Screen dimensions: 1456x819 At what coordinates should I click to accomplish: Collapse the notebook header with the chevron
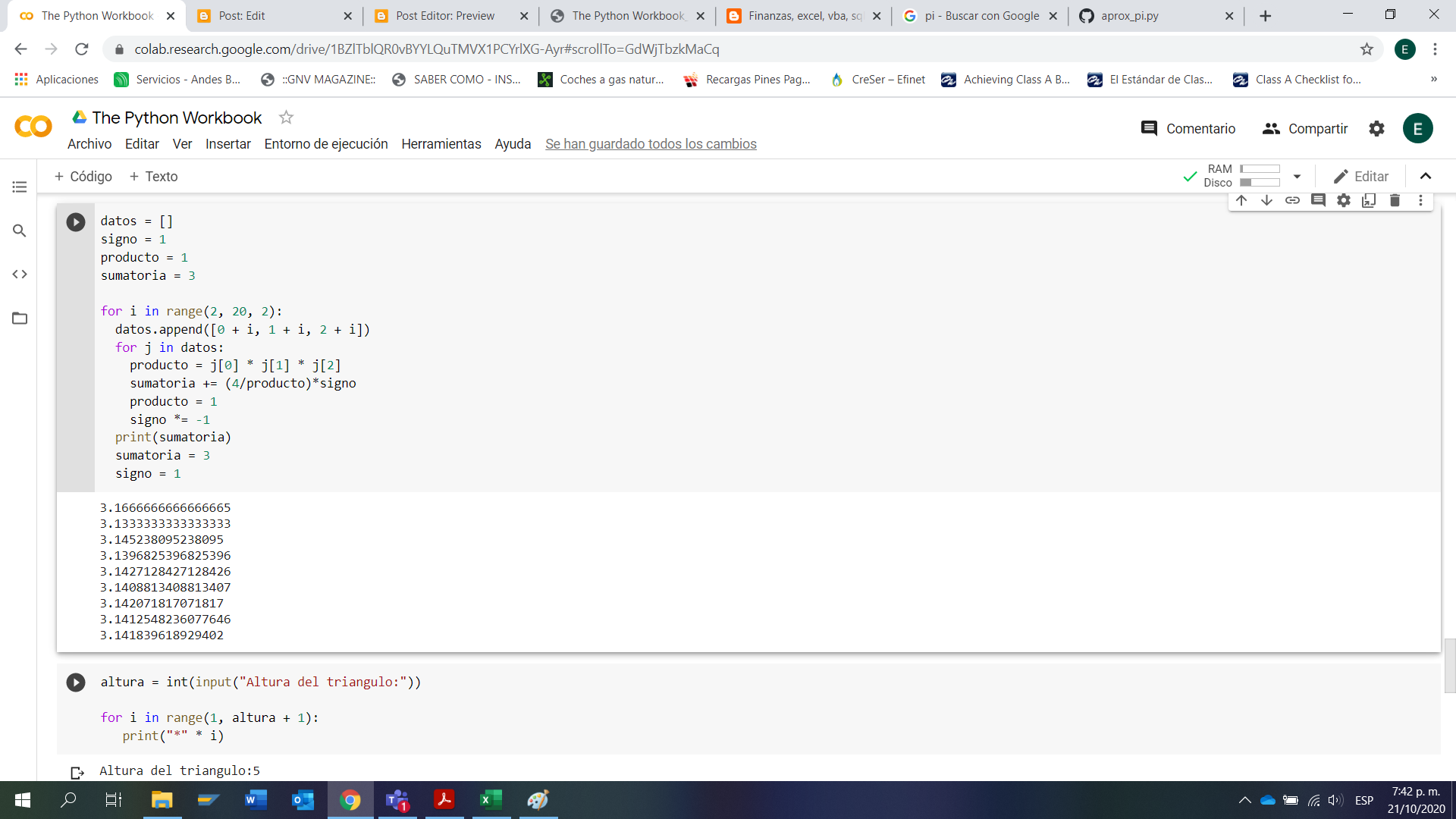(x=1426, y=176)
